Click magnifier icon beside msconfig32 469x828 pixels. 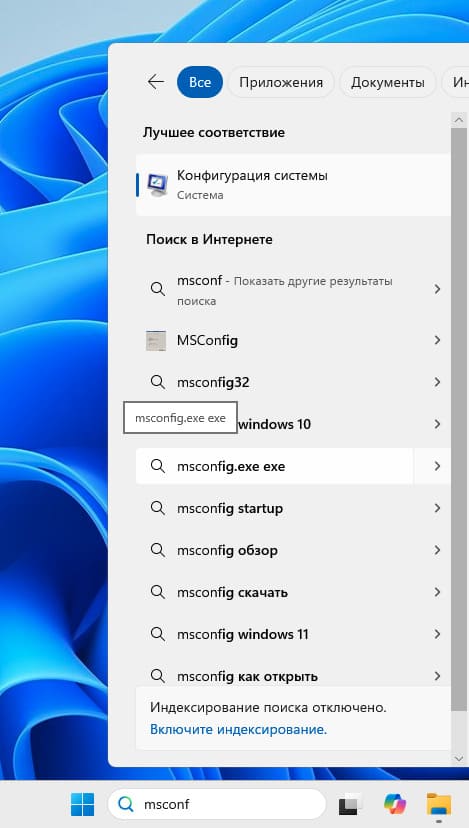point(157,382)
